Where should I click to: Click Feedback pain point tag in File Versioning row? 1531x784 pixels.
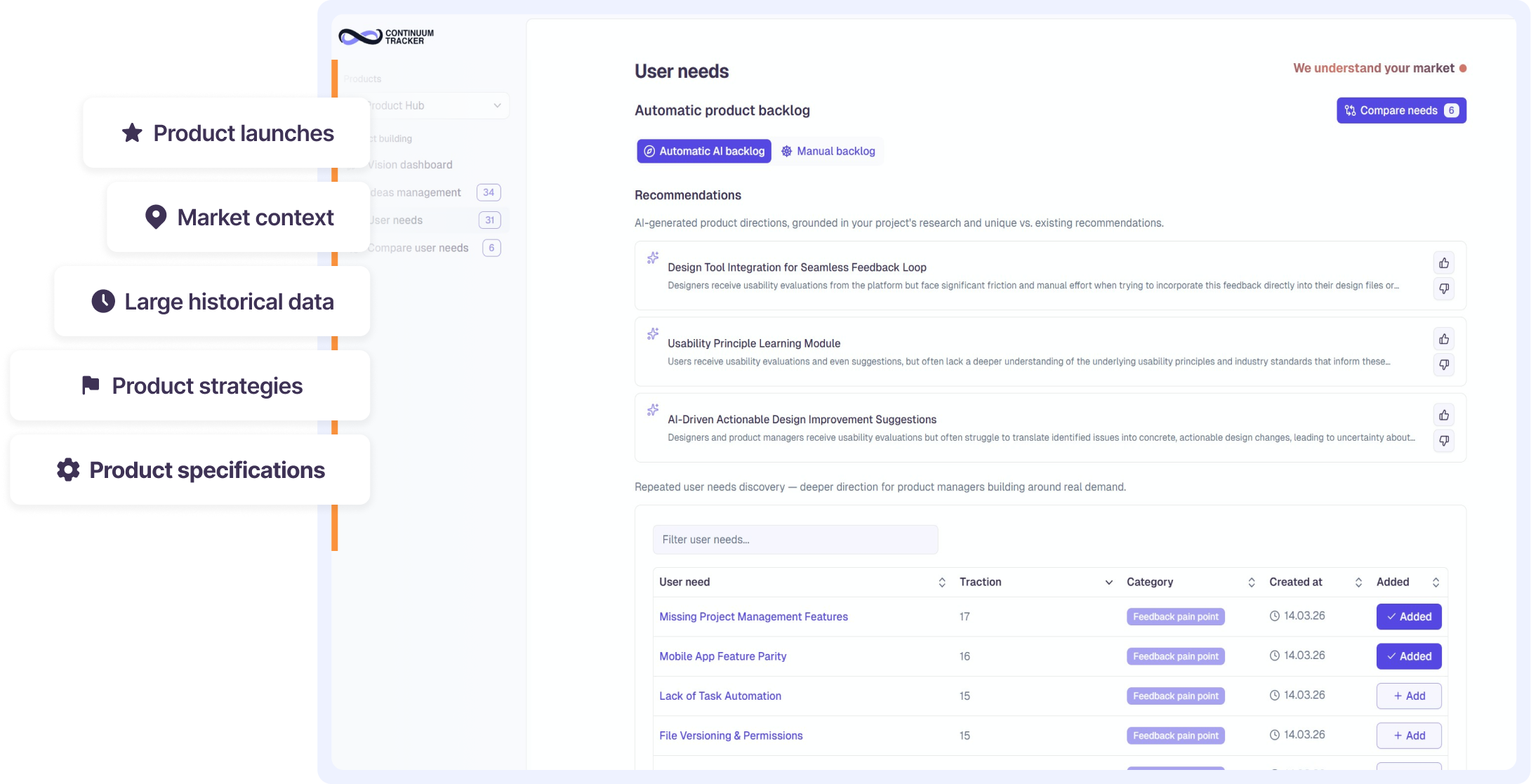click(x=1176, y=736)
